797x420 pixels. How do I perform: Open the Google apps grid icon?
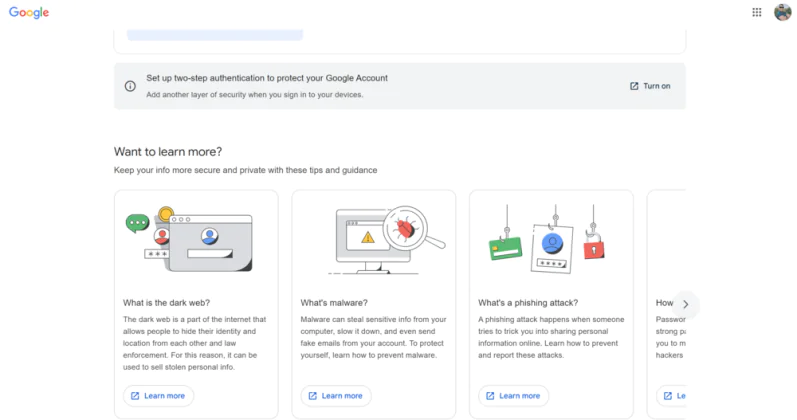coord(756,12)
